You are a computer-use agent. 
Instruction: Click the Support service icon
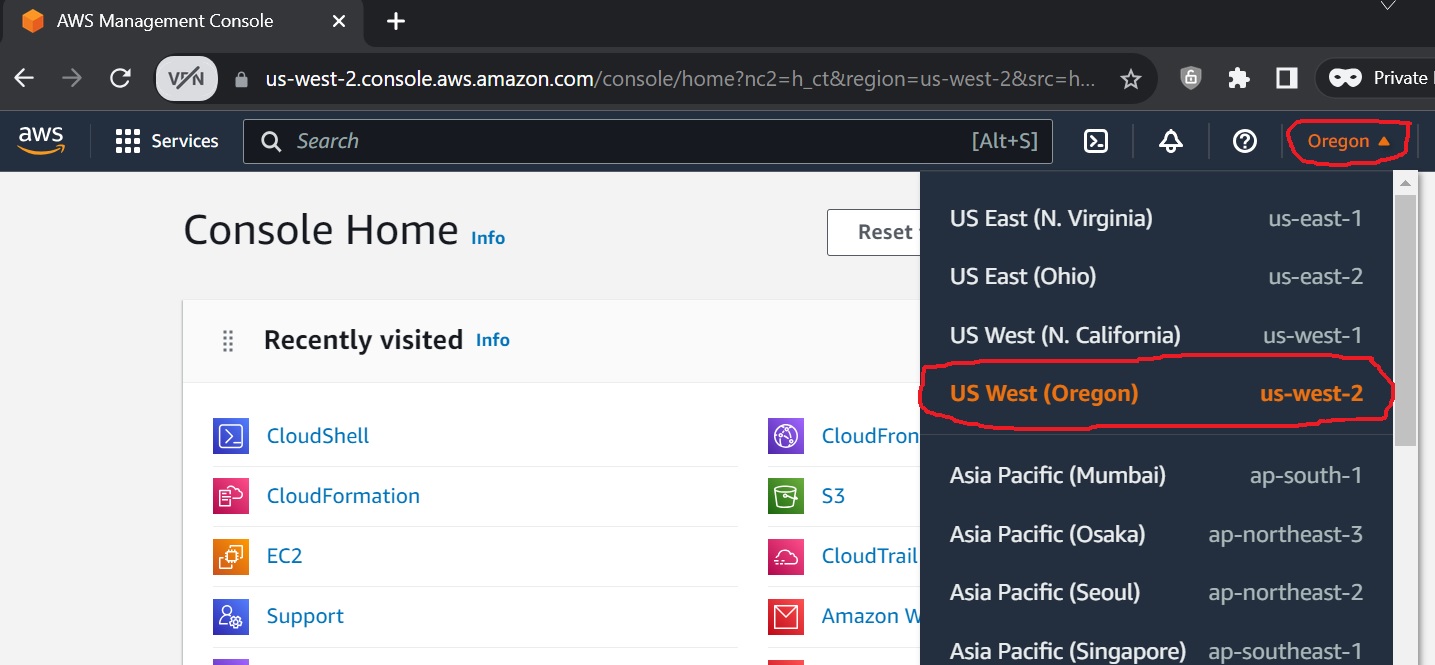[x=231, y=616]
